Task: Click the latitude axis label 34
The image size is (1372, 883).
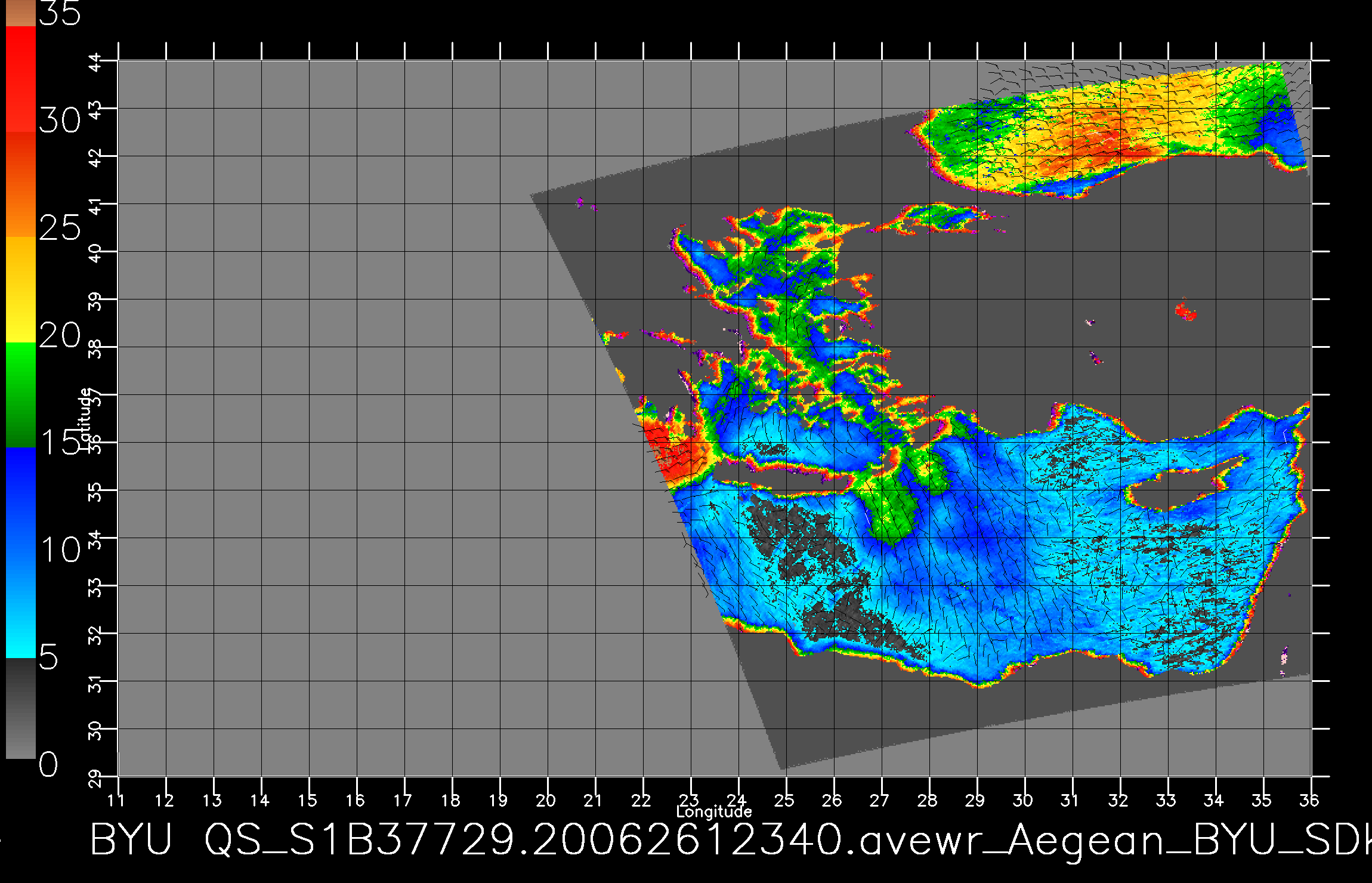Action: point(96,538)
